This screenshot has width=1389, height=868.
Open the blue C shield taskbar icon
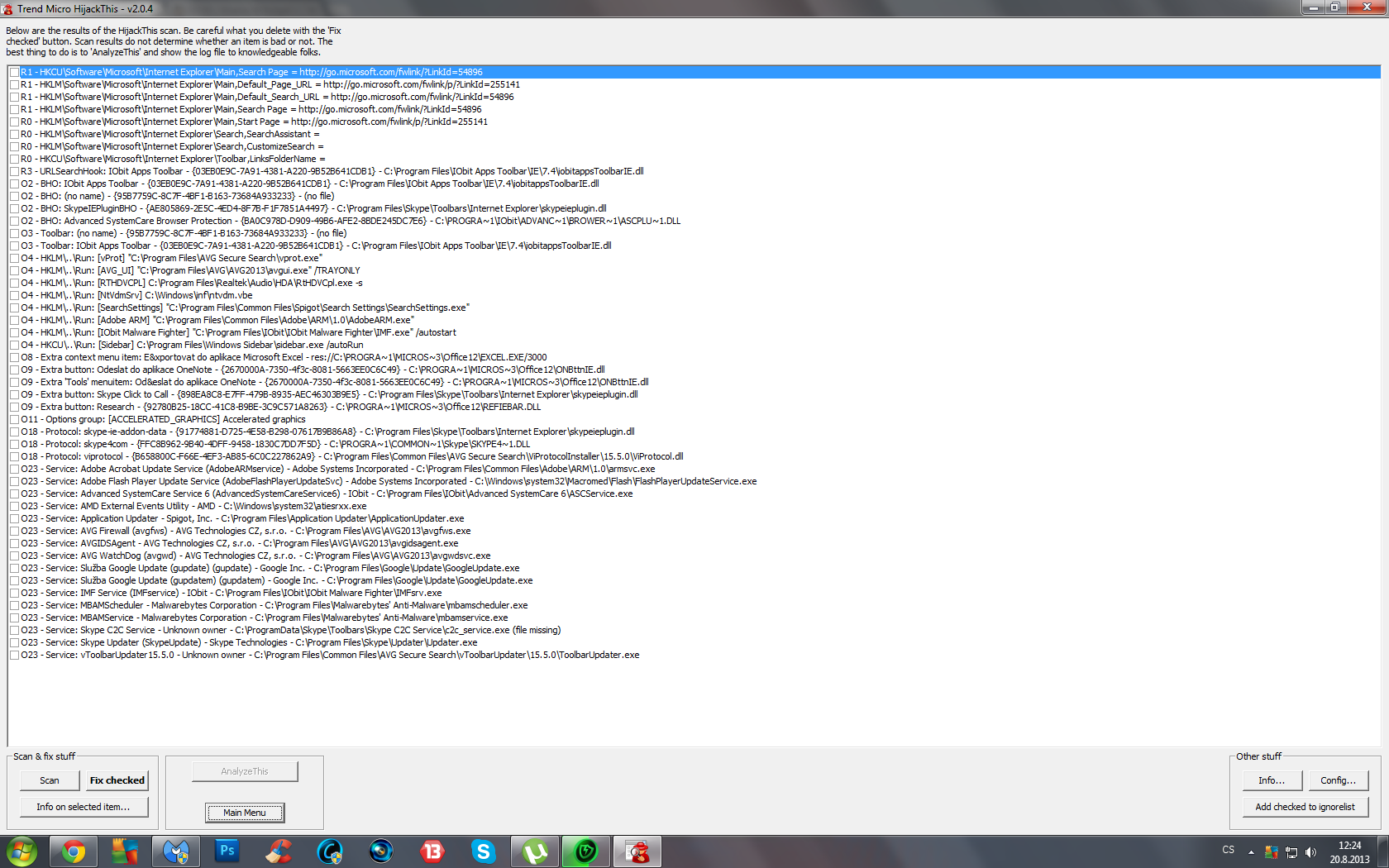pos(330,851)
